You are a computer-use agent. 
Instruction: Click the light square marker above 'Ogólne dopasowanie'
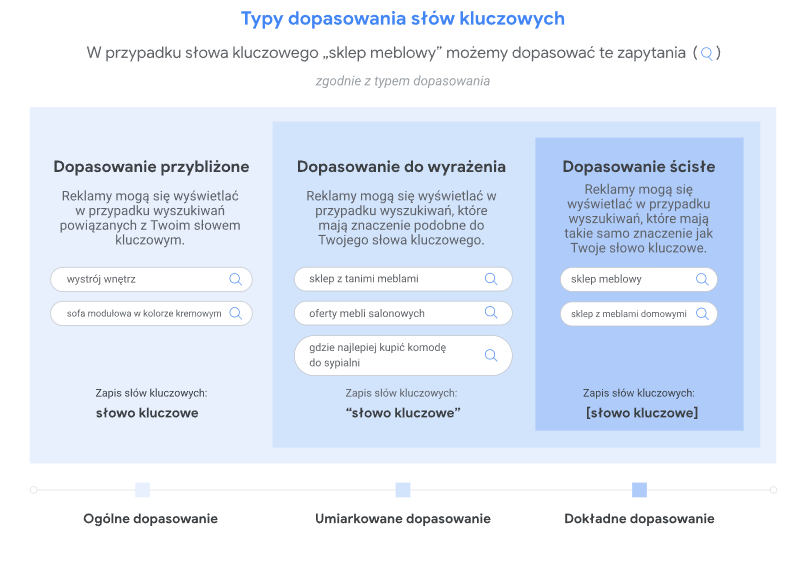(x=142, y=489)
